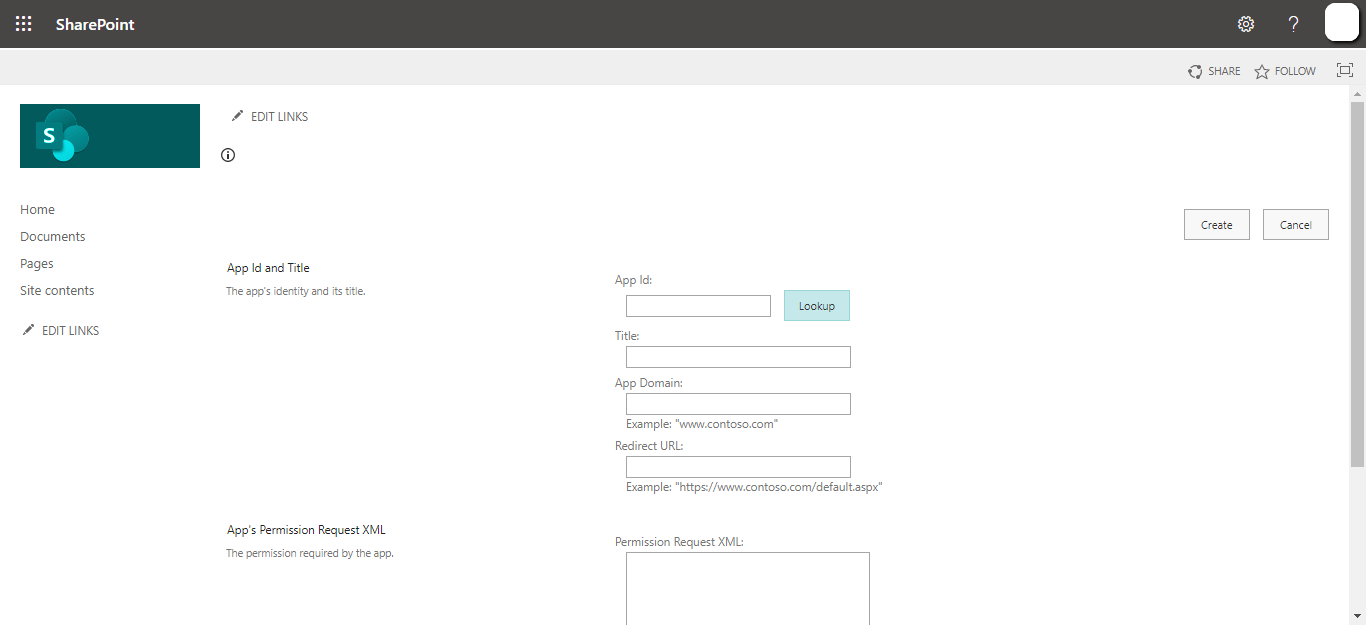Image resolution: width=1366 pixels, height=625 pixels.
Task: Click the SharePoint title in the header
Action: [x=95, y=24]
